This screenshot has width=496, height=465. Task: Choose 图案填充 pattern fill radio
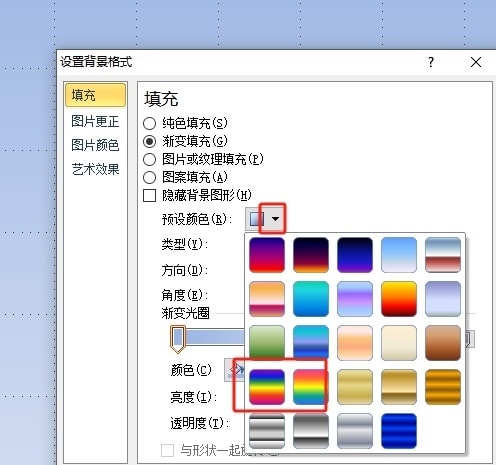tap(149, 177)
